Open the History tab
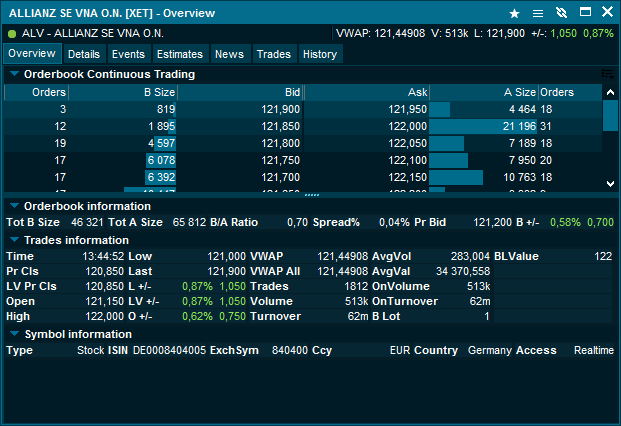The width and height of the screenshot is (621, 426). point(320,54)
